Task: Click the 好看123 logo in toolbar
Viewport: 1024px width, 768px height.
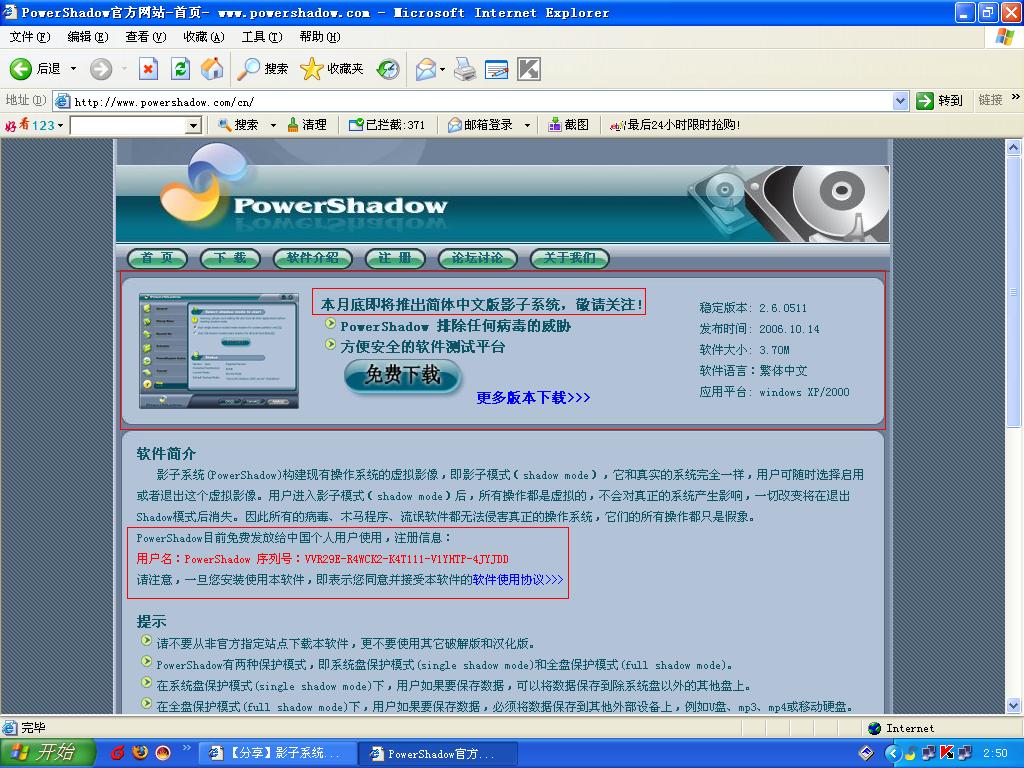Action: point(29,125)
